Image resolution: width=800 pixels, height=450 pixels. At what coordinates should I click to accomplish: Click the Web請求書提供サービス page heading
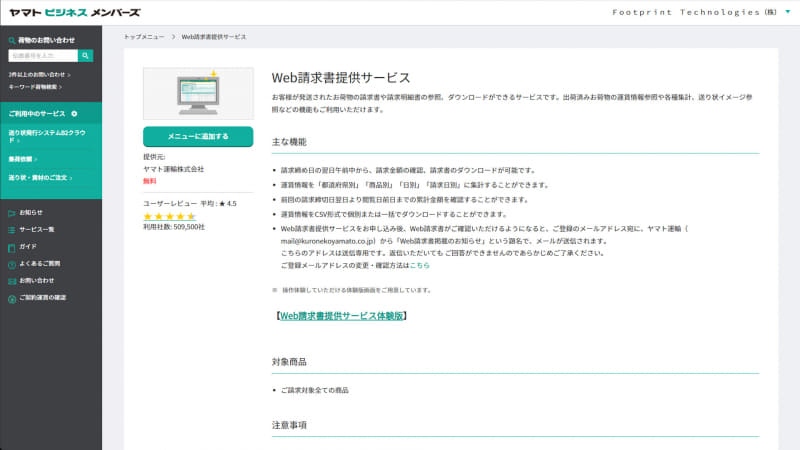pos(341,78)
